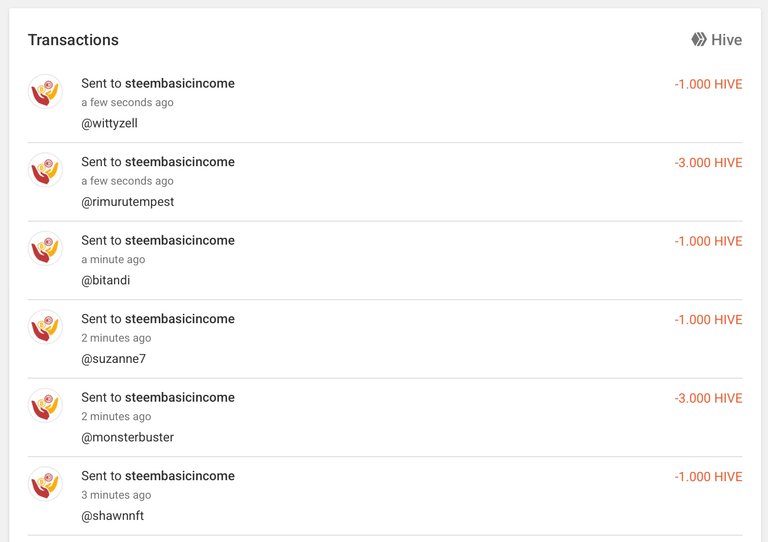Select the @wittyzell memo text

click(109, 123)
